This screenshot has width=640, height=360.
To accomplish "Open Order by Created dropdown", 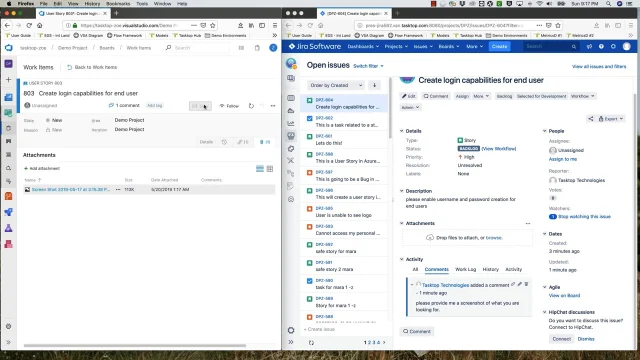I will coord(336,85).
